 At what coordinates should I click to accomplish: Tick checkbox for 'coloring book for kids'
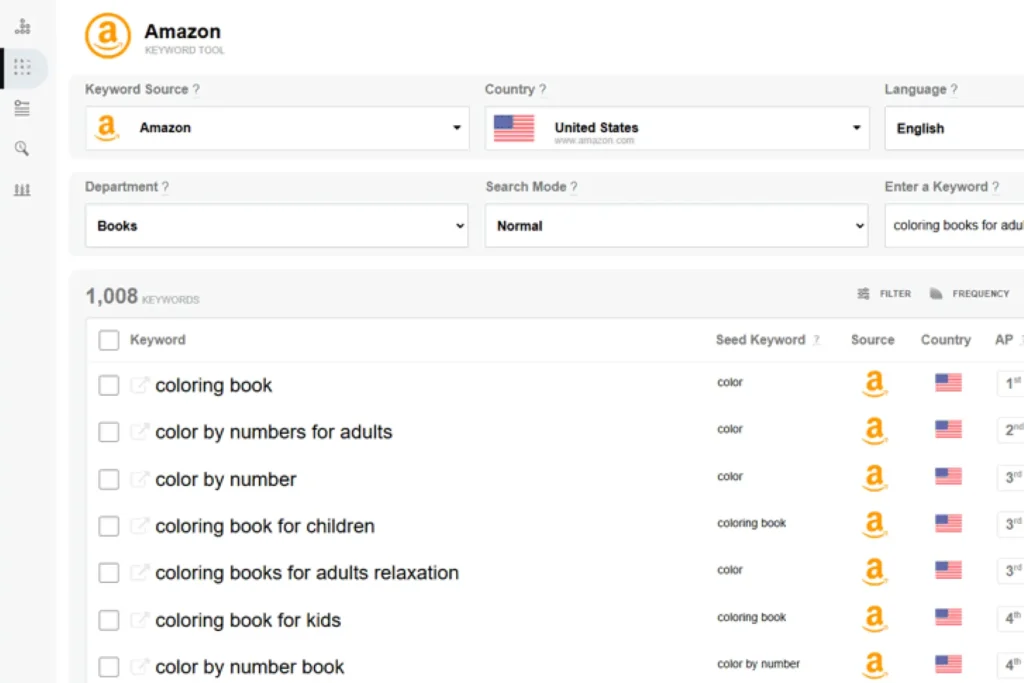tap(109, 620)
